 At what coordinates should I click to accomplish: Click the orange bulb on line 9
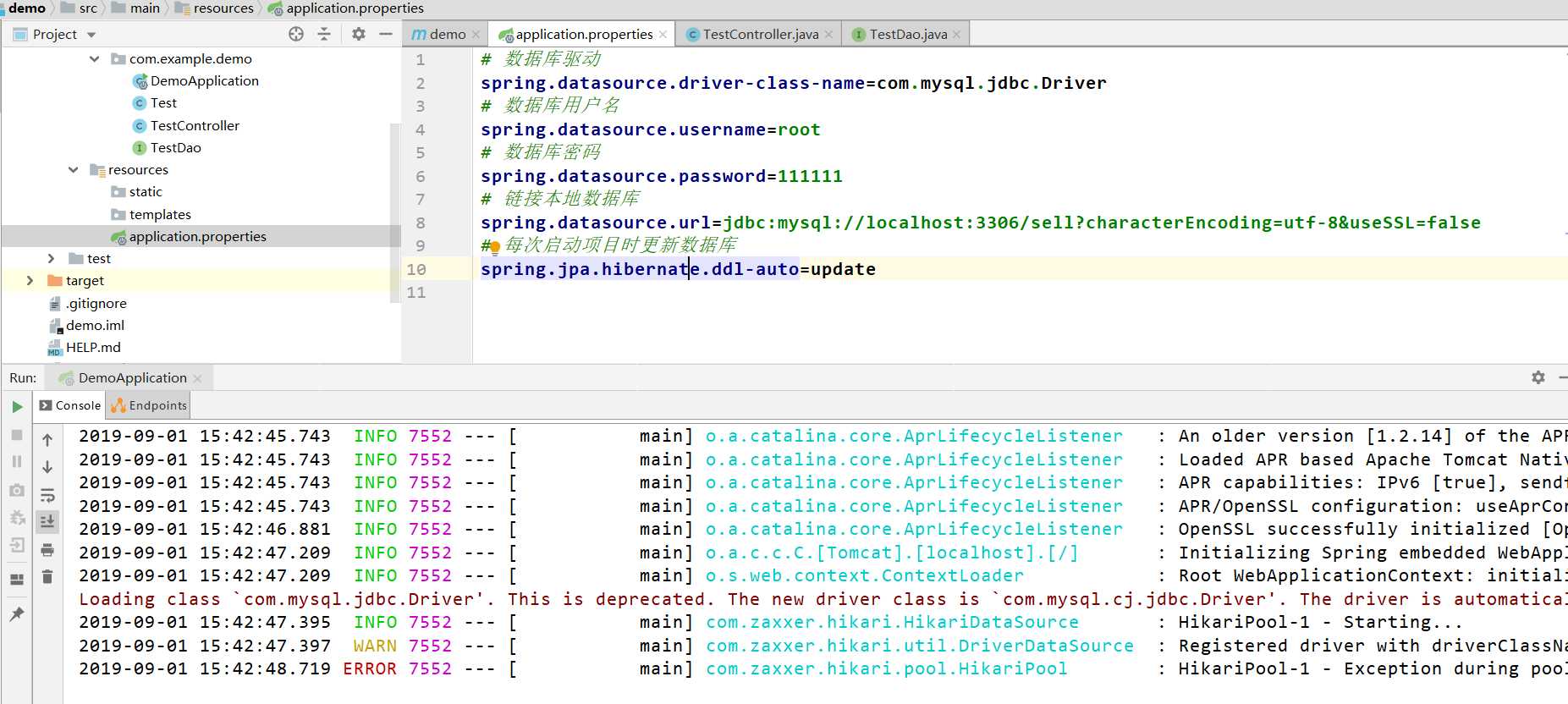[495, 247]
